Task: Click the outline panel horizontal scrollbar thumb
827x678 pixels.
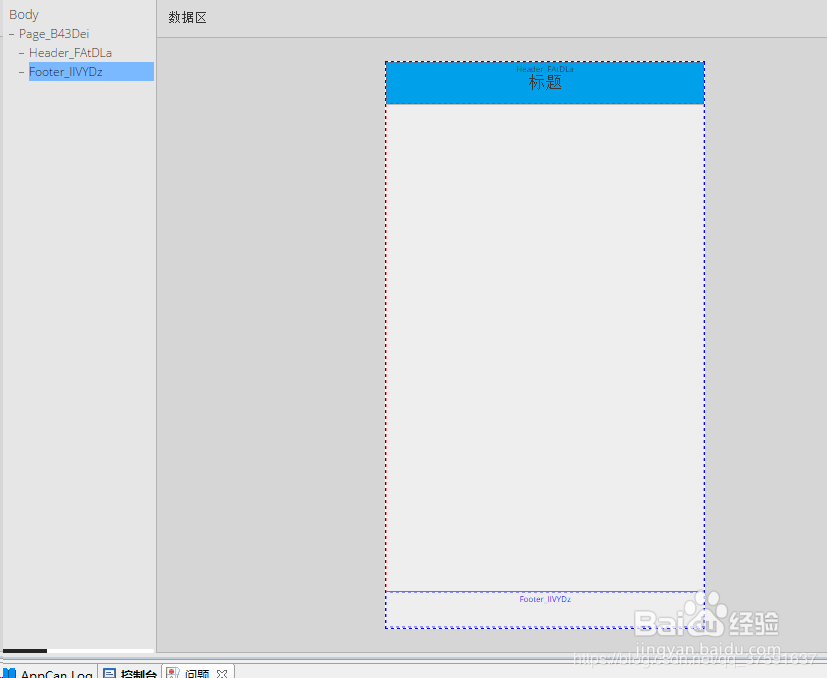Action: pyautogui.click(x=25, y=651)
